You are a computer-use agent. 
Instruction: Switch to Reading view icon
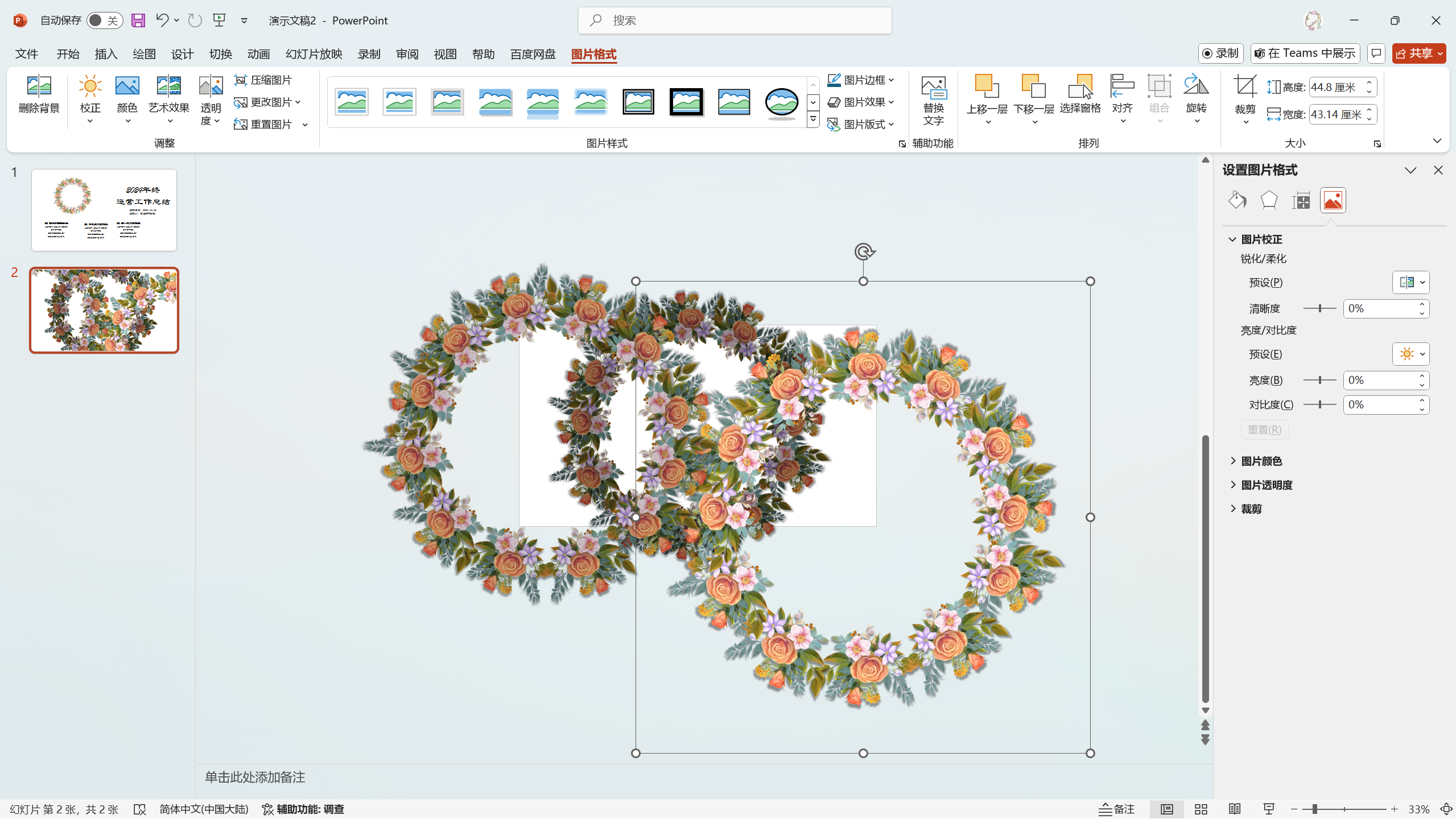click(x=1235, y=809)
